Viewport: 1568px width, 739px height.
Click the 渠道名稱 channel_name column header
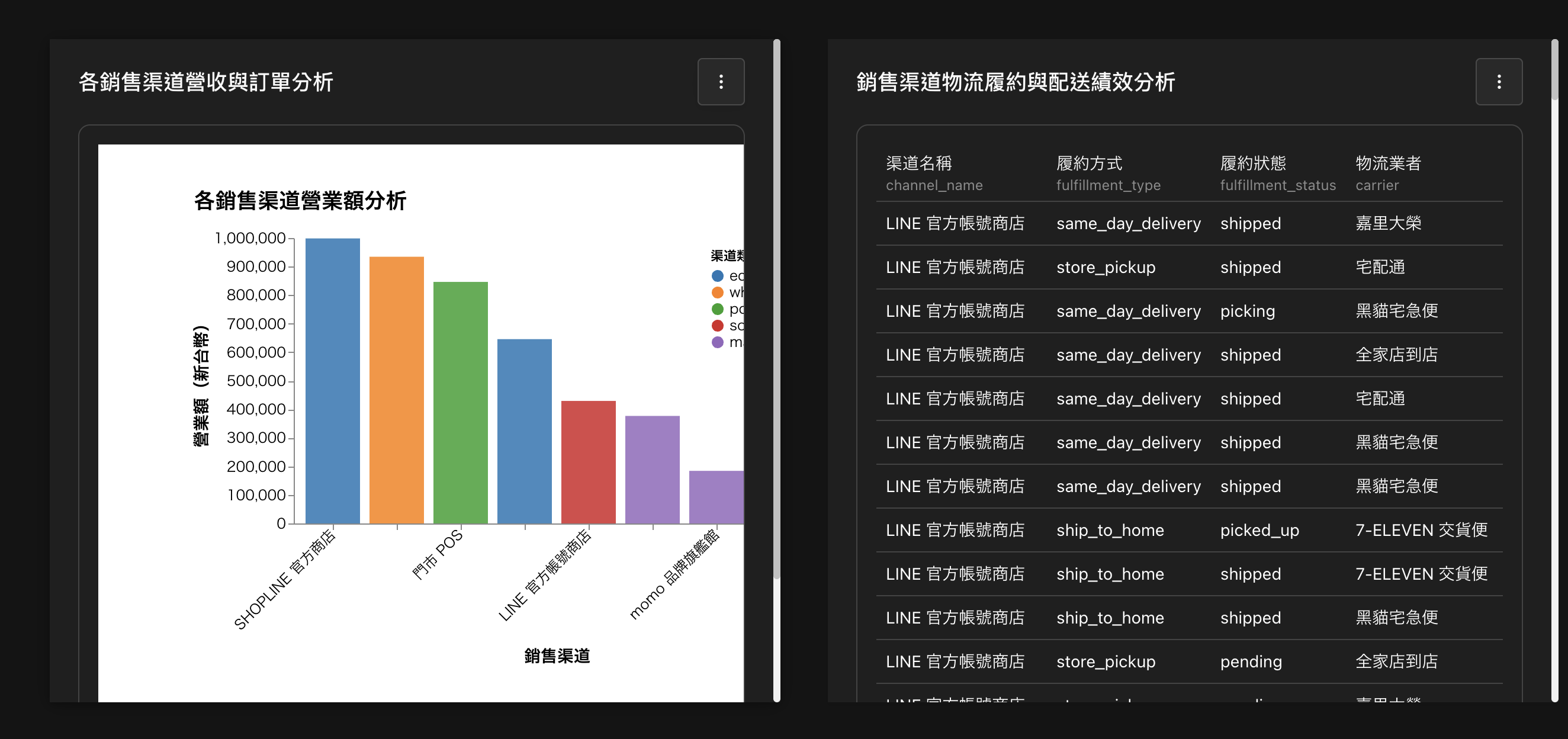934,173
